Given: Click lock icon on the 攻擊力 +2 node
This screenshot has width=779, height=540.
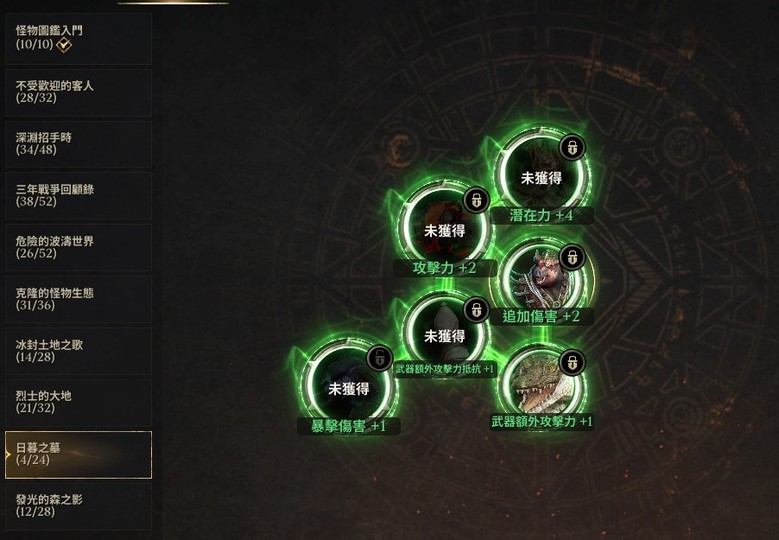Looking at the screenshot, I should (x=476, y=200).
